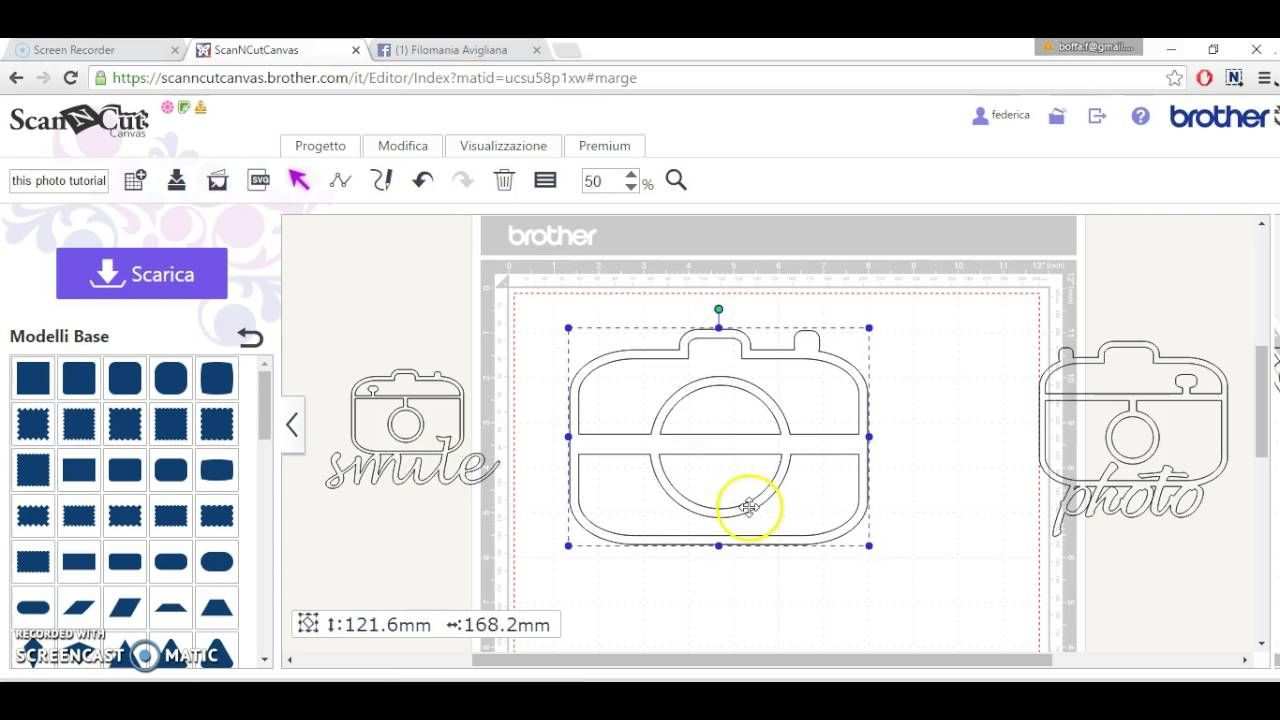Click the SVG import icon
Image resolution: width=1280 pixels, height=720 pixels.
point(259,180)
